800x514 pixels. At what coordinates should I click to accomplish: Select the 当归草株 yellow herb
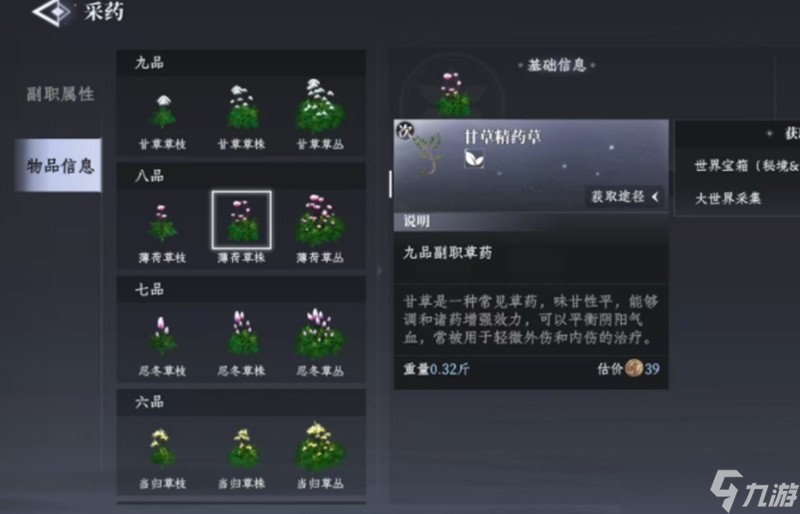click(x=242, y=448)
